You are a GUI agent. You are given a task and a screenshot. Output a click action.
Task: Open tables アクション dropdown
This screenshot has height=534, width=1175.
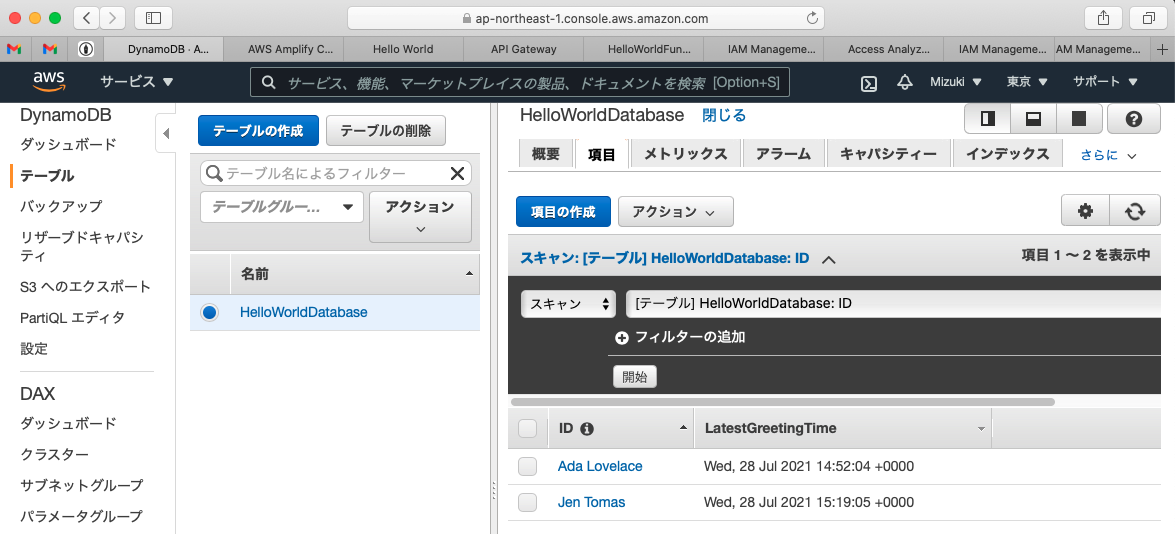(420, 217)
